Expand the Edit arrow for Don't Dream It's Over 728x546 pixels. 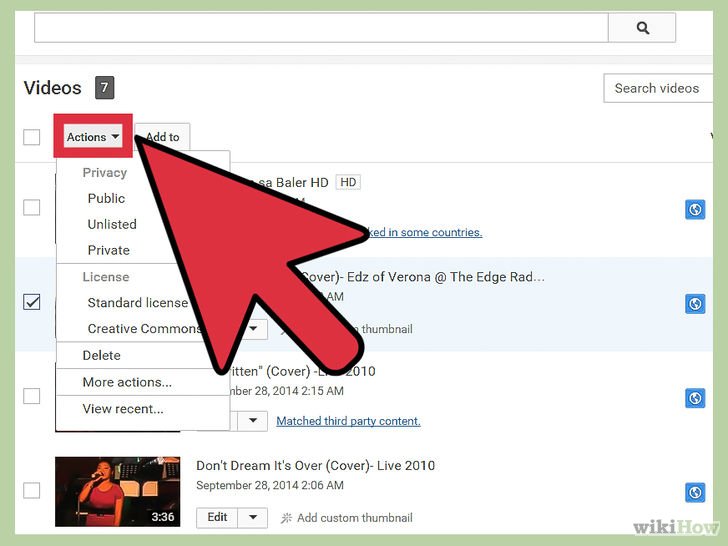coord(253,517)
